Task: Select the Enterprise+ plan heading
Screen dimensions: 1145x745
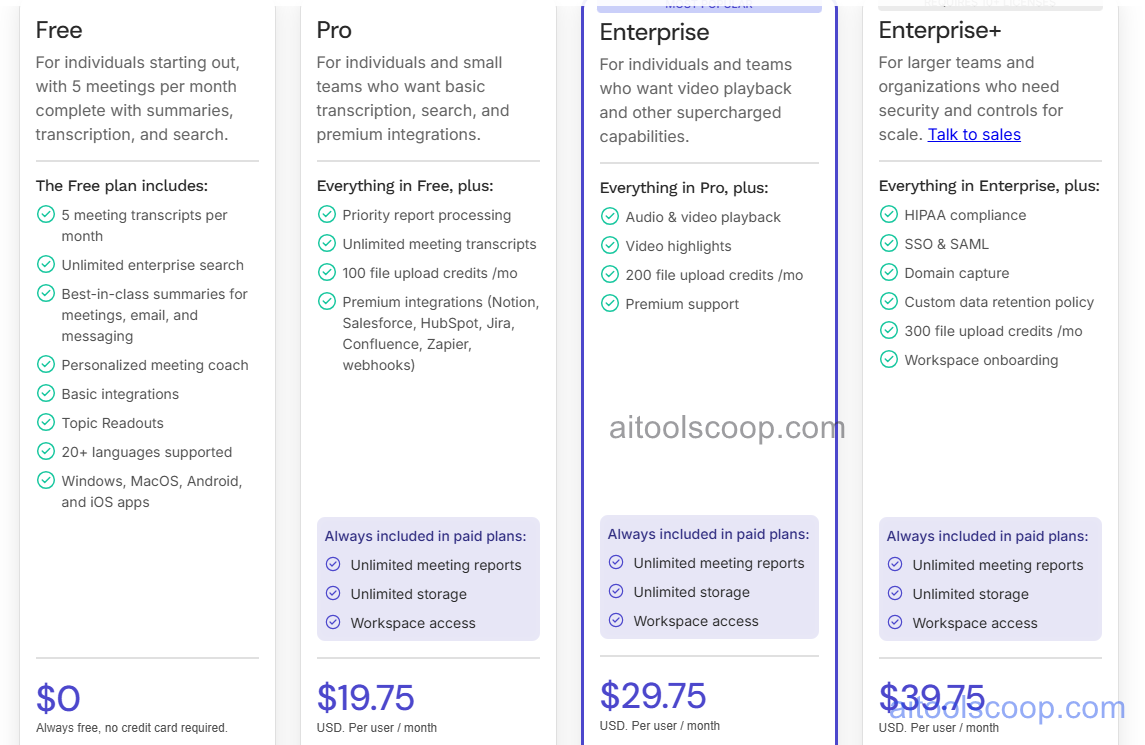Action: point(939,31)
